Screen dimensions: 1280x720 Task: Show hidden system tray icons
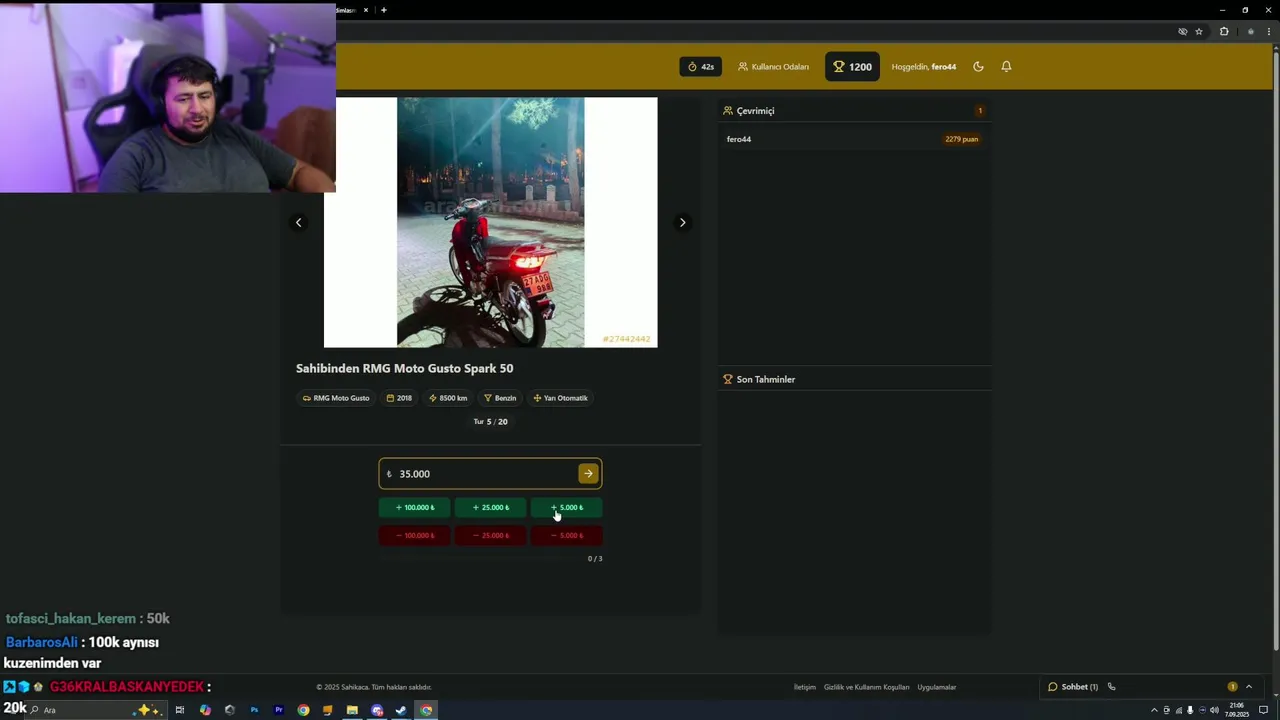pos(1154,710)
